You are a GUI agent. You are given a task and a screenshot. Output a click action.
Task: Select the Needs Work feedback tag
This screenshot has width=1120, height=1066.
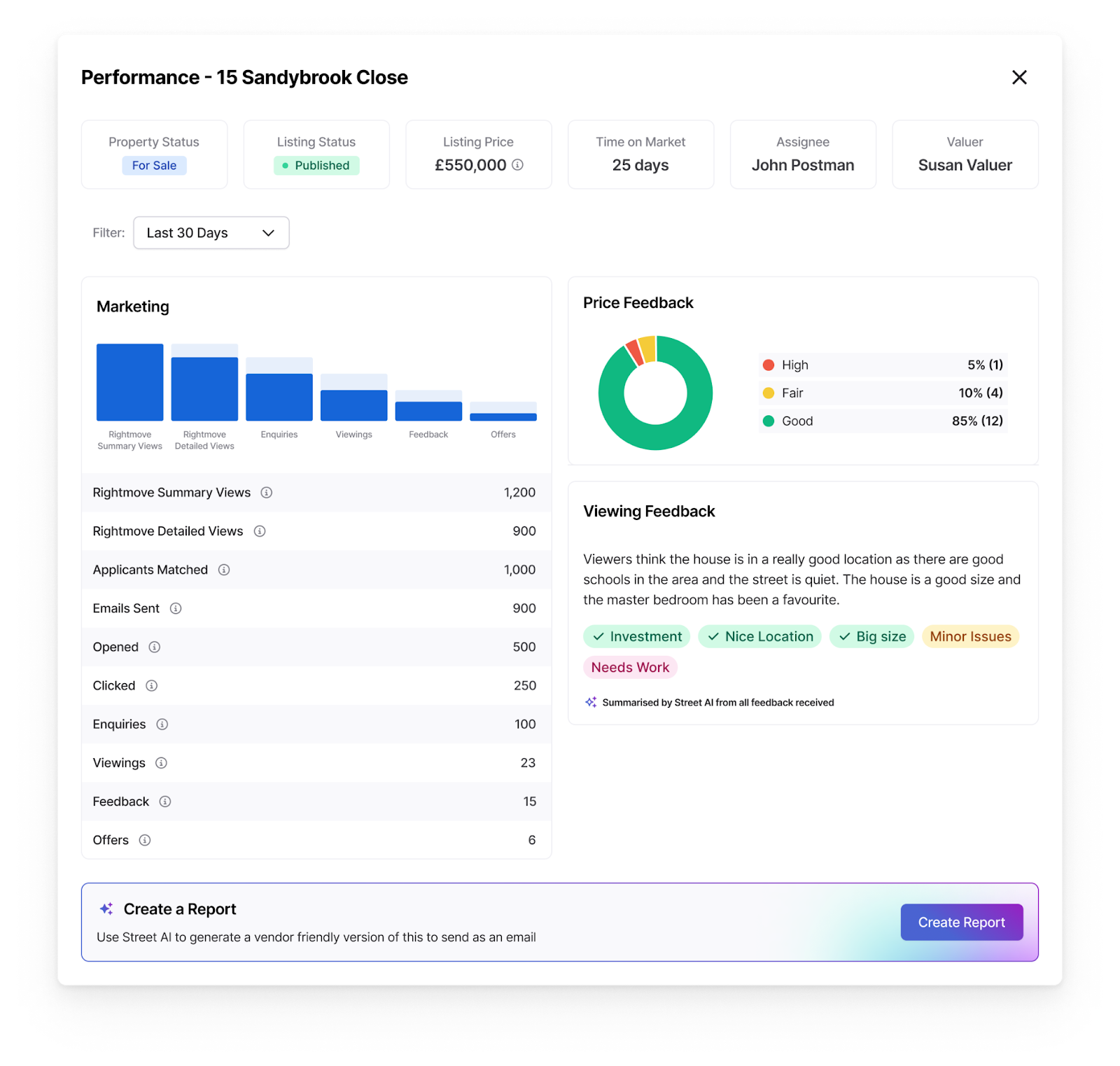point(631,667)
